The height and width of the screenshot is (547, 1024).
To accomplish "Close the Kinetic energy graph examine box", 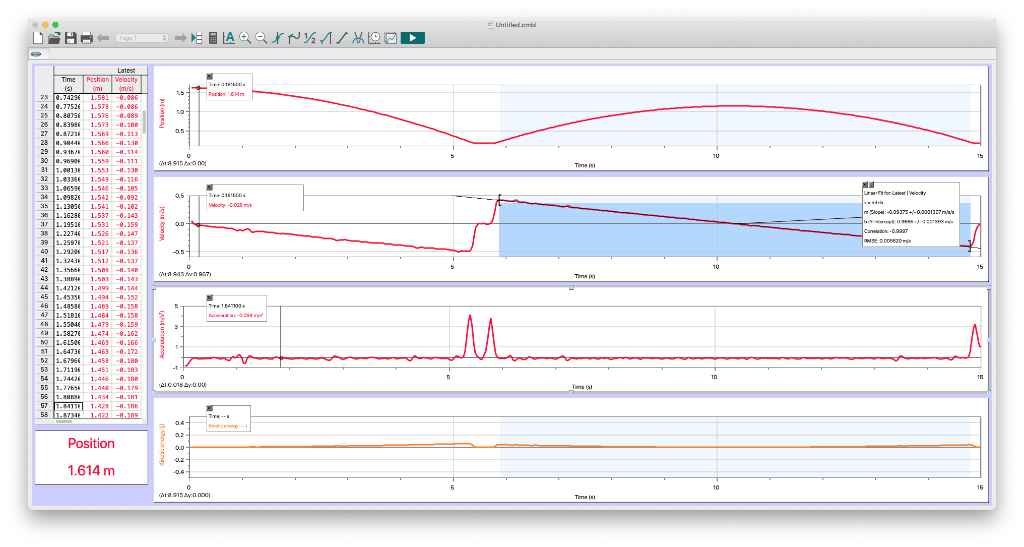I will click(210, 408).
